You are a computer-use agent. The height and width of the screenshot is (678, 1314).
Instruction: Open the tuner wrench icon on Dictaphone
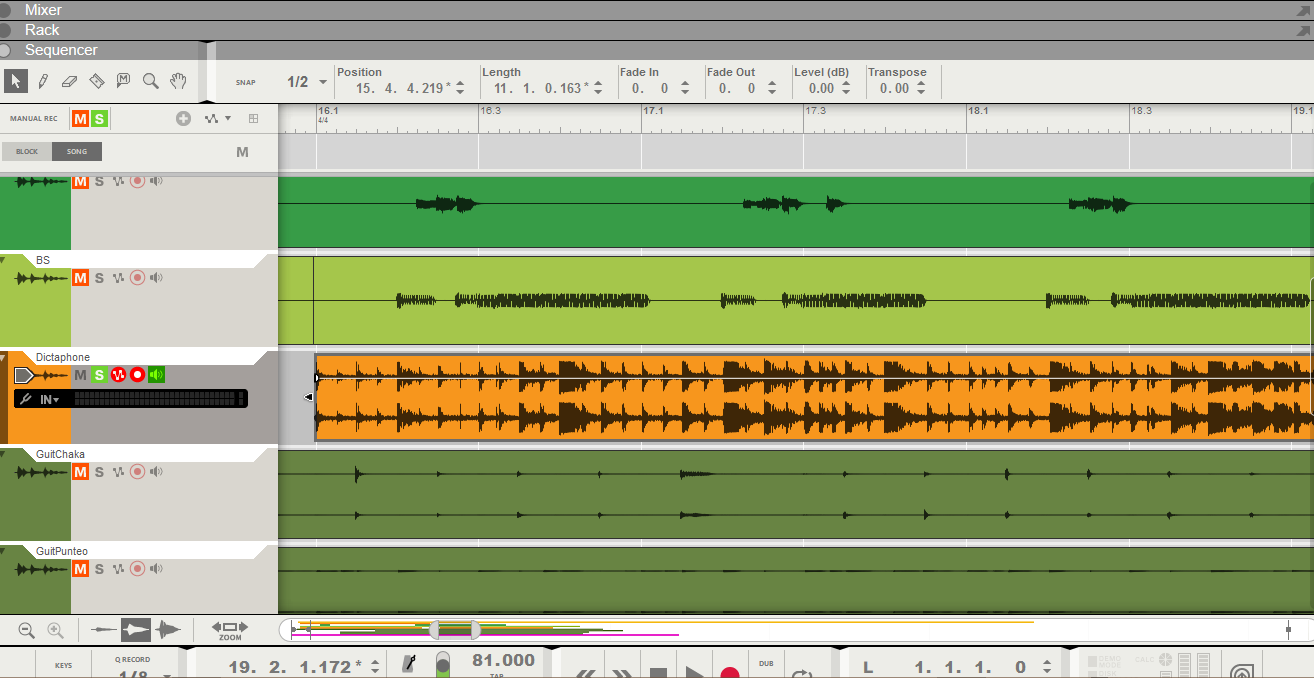(28, 399)
